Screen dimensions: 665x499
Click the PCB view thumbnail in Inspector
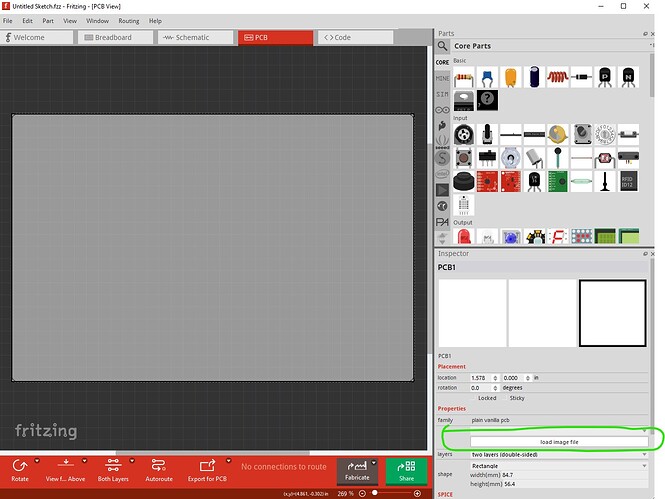(x=612, y=313)
